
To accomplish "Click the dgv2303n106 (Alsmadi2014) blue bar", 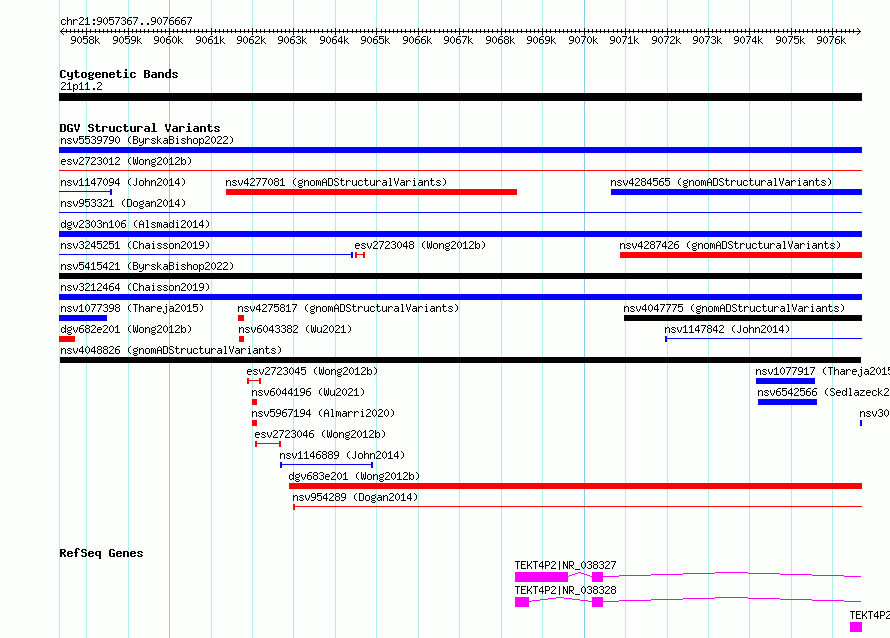I will tap(460, 234).
